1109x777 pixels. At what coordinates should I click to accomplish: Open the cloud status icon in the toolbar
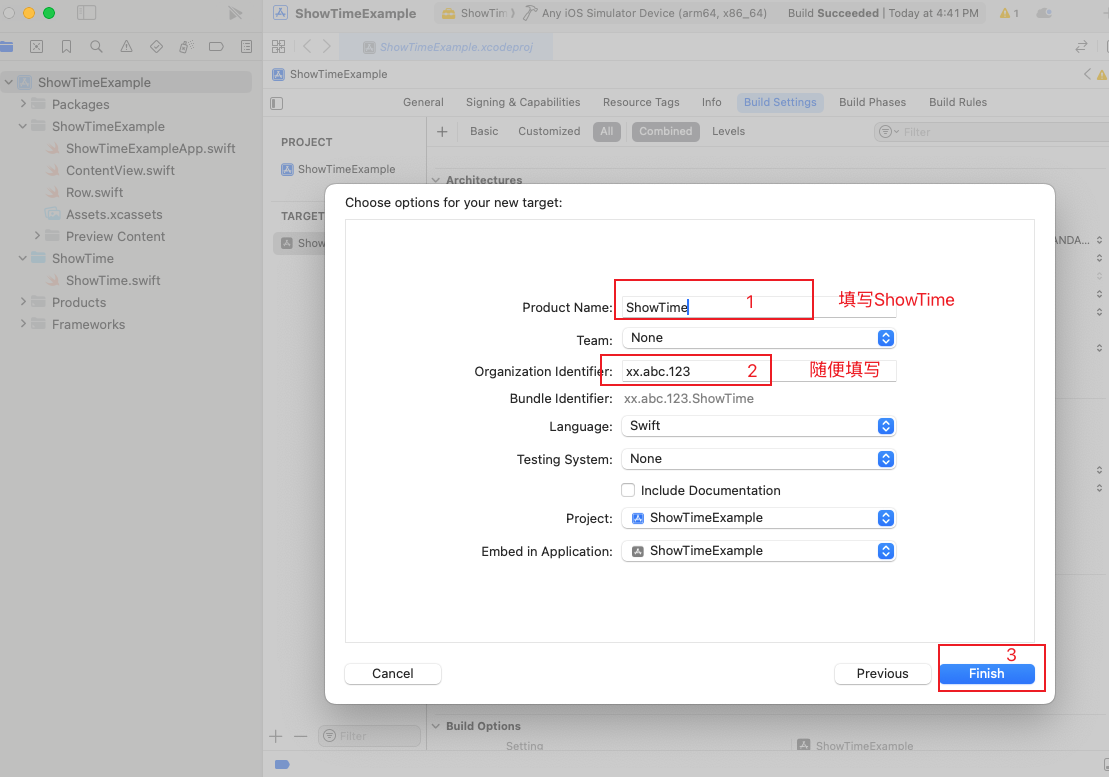[x=1044, y=13]
